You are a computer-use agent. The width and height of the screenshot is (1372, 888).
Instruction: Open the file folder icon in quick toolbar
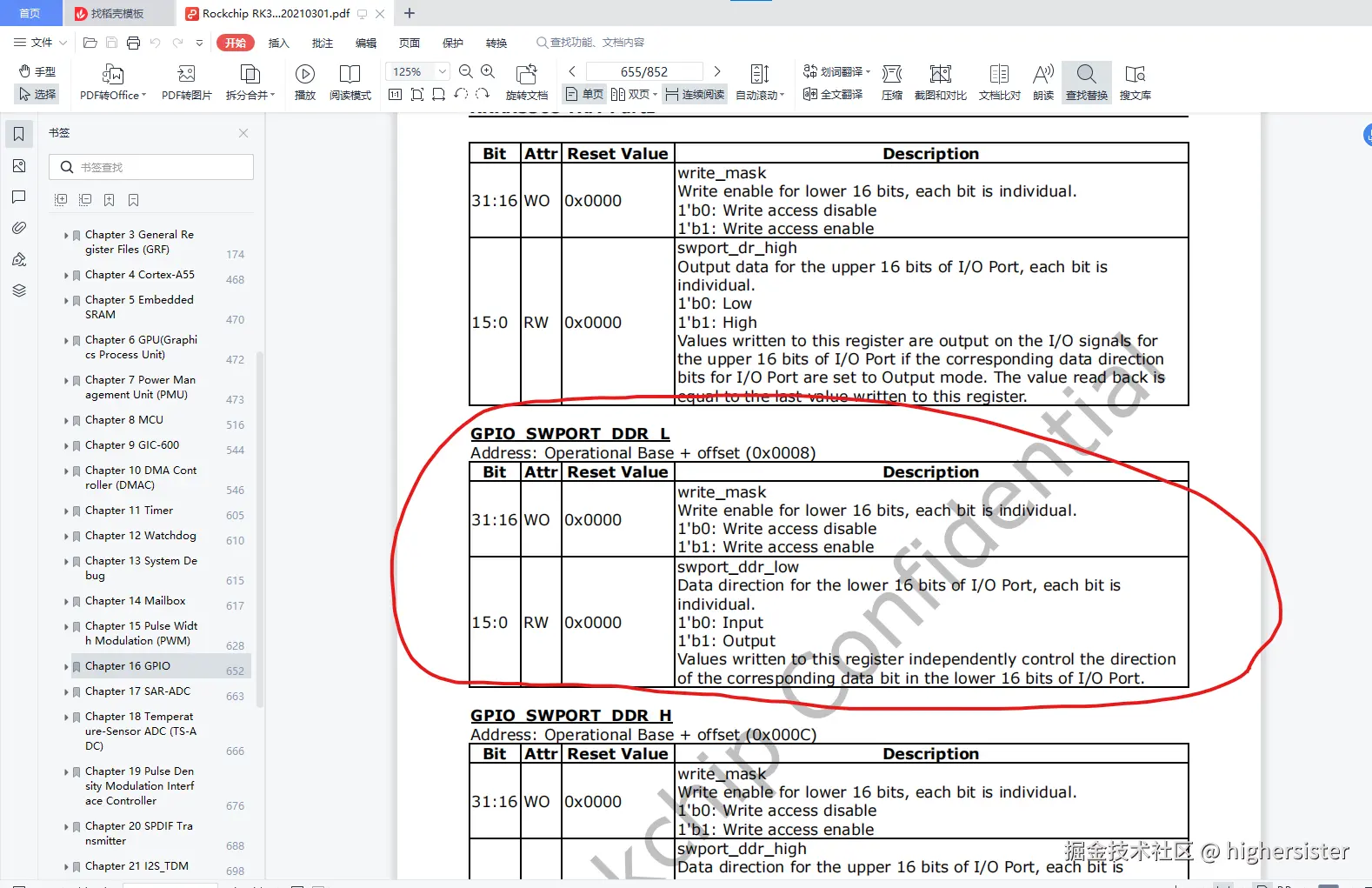point(90,43)
